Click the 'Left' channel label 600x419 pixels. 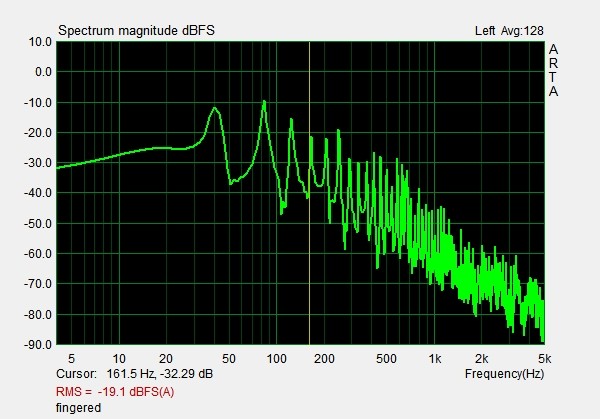(485, 31)
